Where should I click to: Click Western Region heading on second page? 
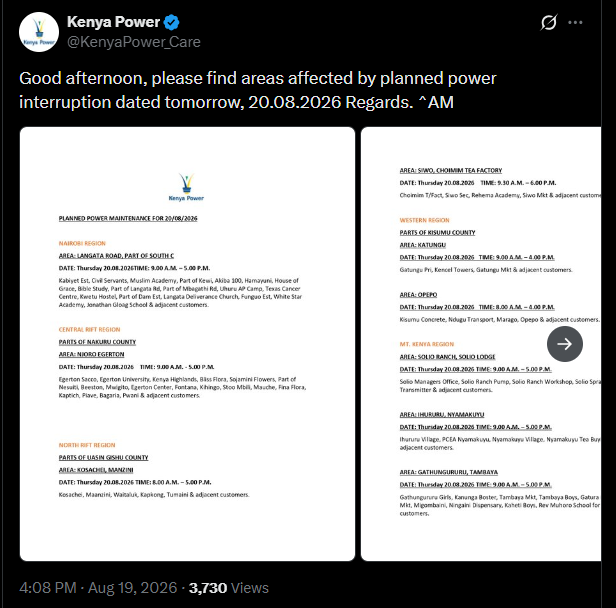pyautogui.click(x=424, y=220)
